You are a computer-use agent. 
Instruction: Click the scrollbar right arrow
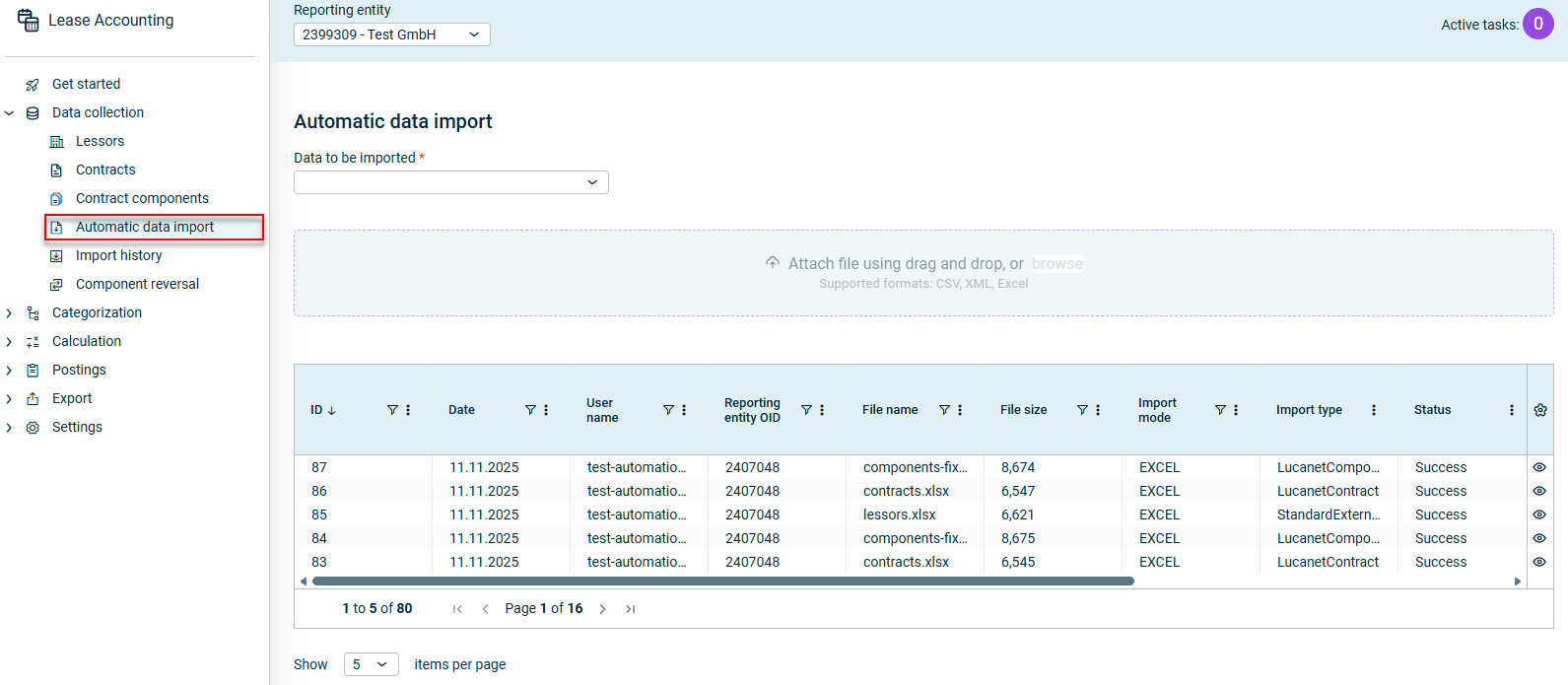click(1518, 582)
